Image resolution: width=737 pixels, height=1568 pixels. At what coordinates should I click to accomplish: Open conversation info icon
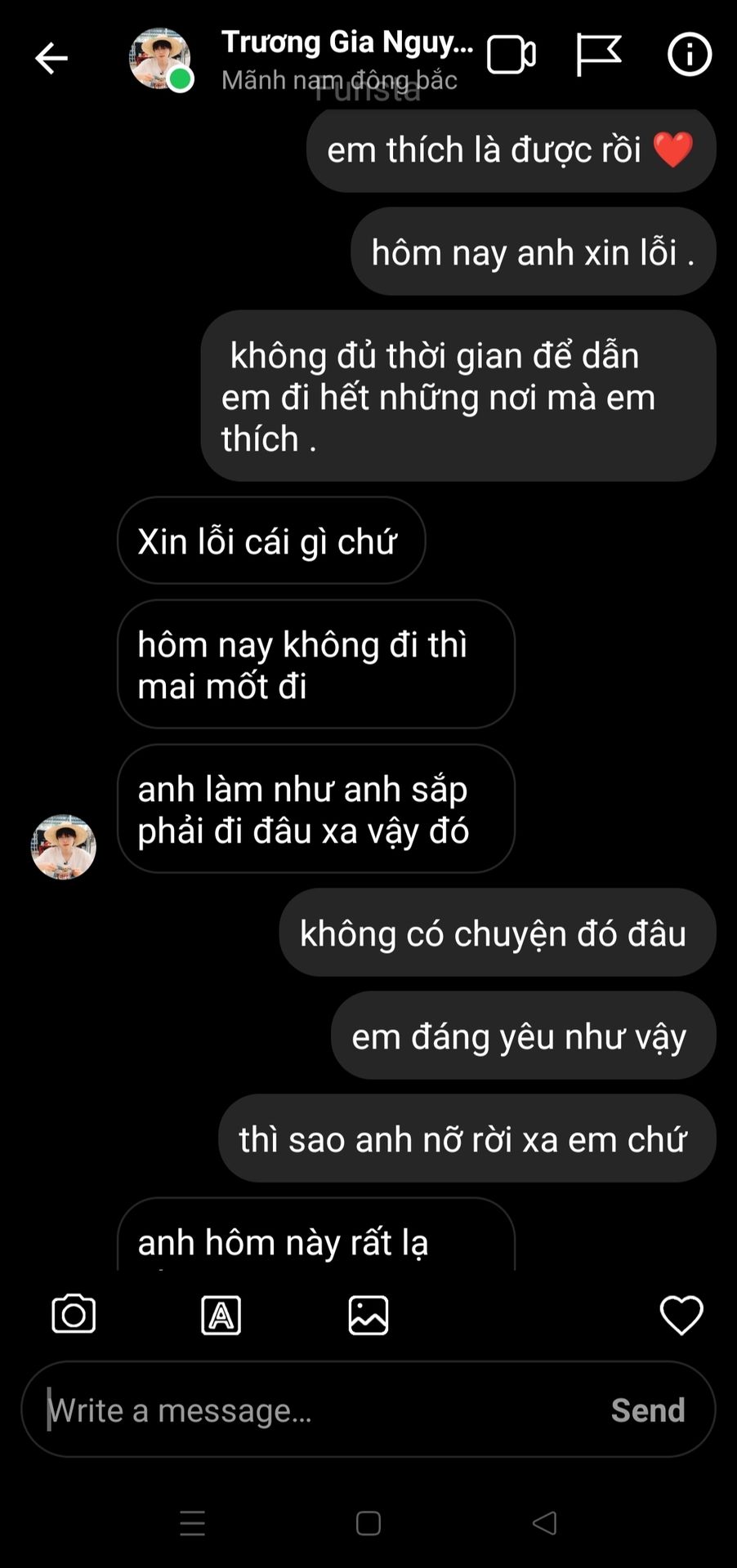click(x=690, y=55)
